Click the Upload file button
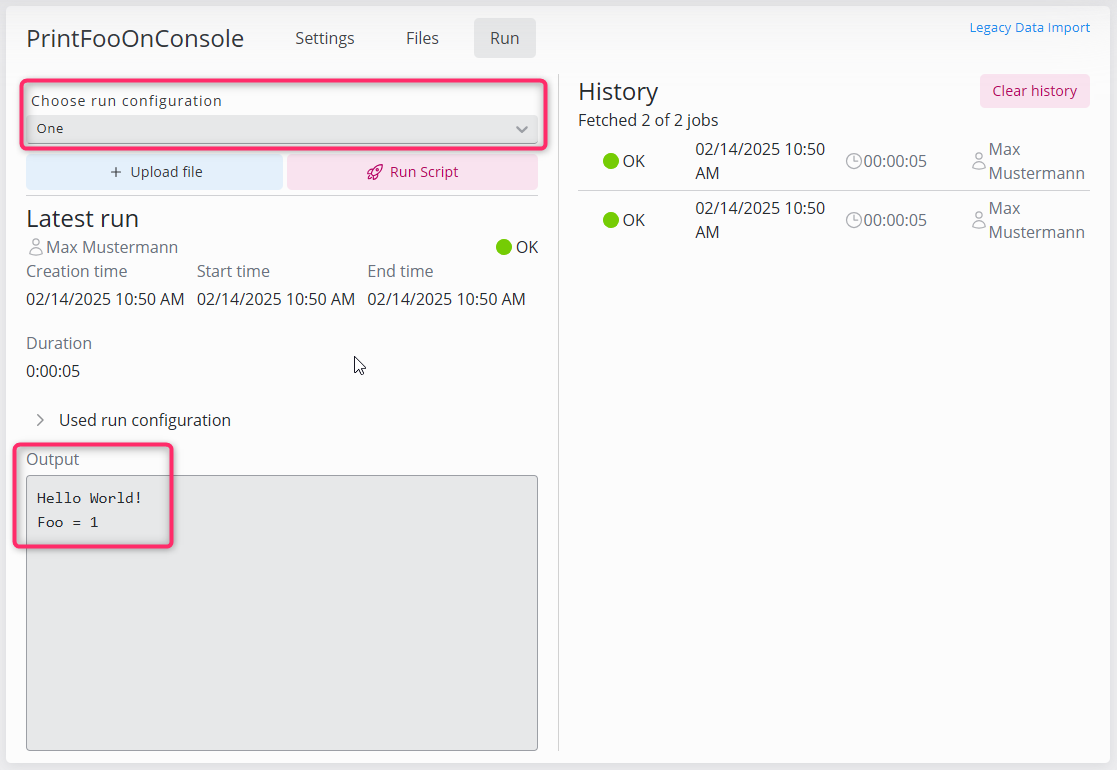This screenshot has width=1117, height=770. point(155,172)
